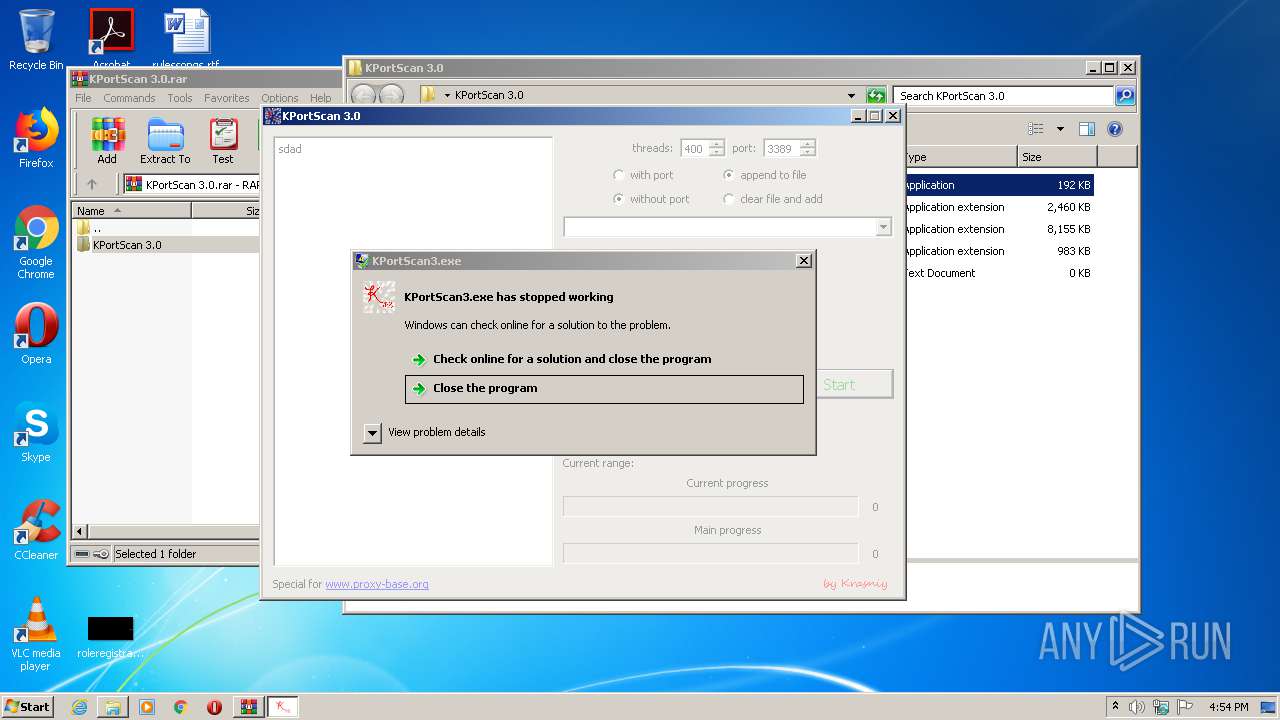1280x720 pixels.
Task: Select the 'clear file and add' radio button
Action: click(x=729, y=199)
